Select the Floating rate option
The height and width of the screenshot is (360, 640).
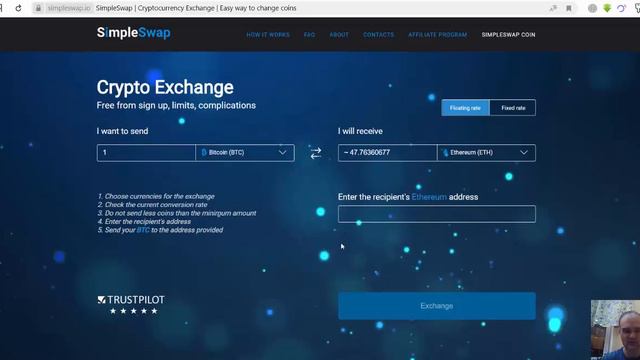(x=465, y=108)
